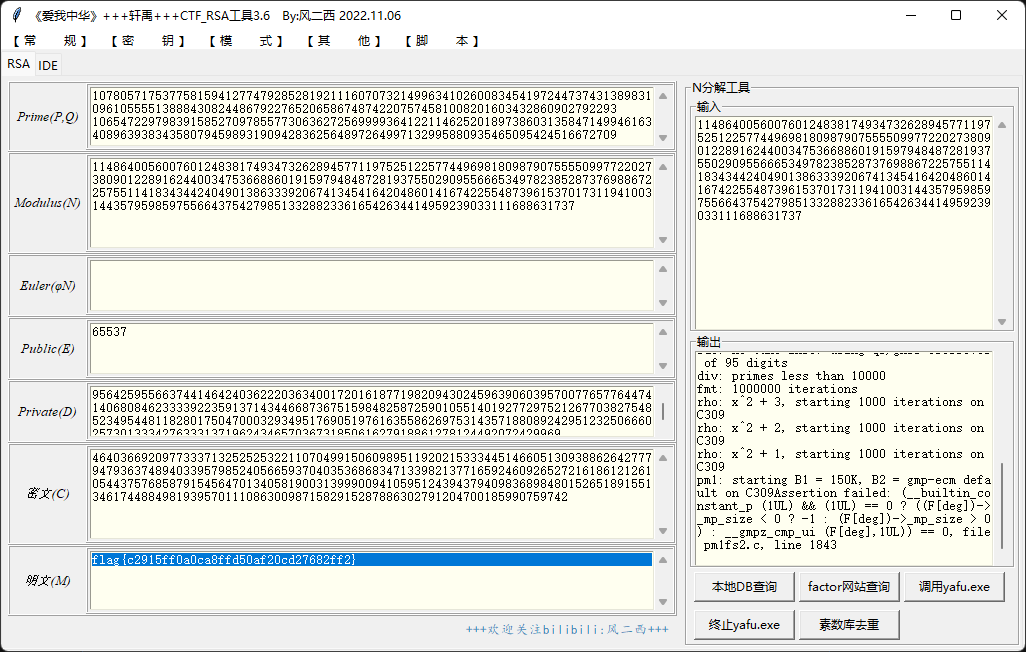
Task: Click the 素数库去重 button
Action: (x=849, y=625)
